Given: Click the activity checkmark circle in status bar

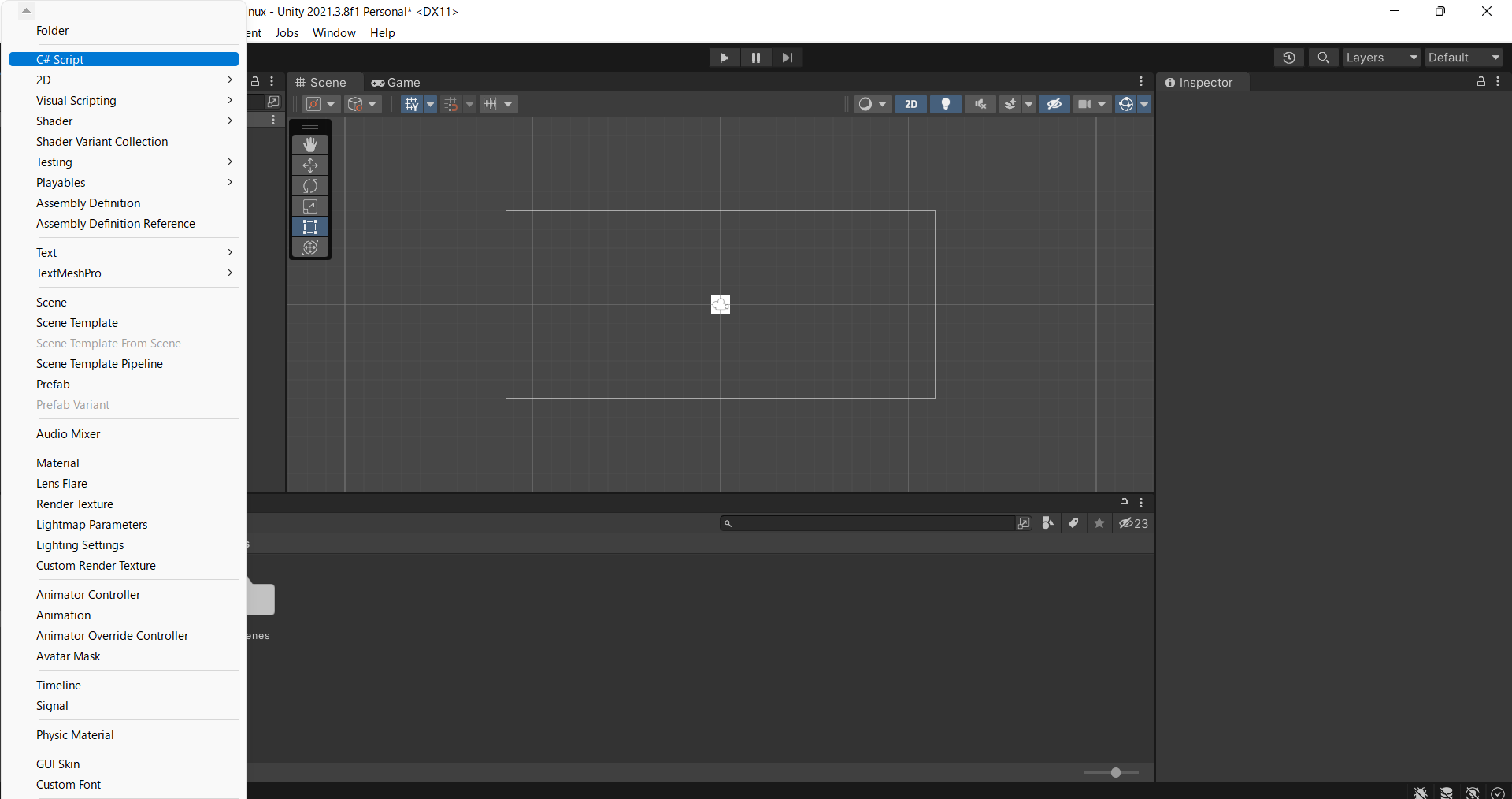Looking at the screenshot, I should pos(1498,793).
